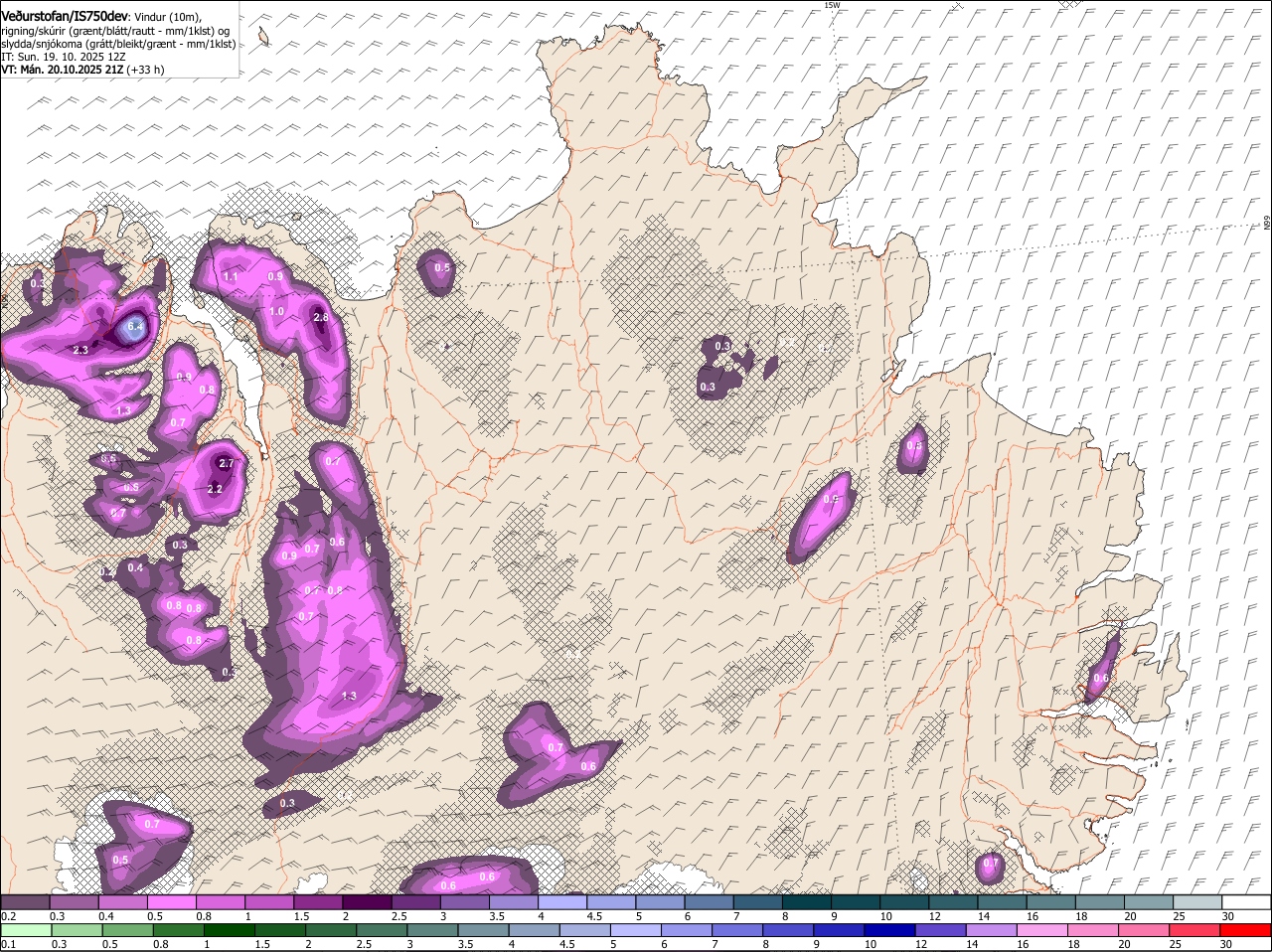
Task: Click the 2.7 precipitation value label
Action: tap(226, 464)
